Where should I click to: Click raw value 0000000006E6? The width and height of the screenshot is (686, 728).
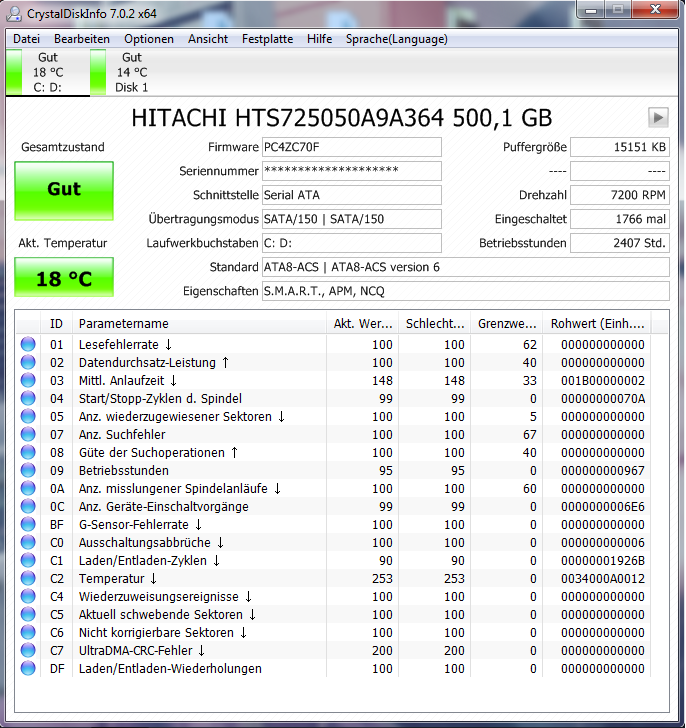pos(602,507)
